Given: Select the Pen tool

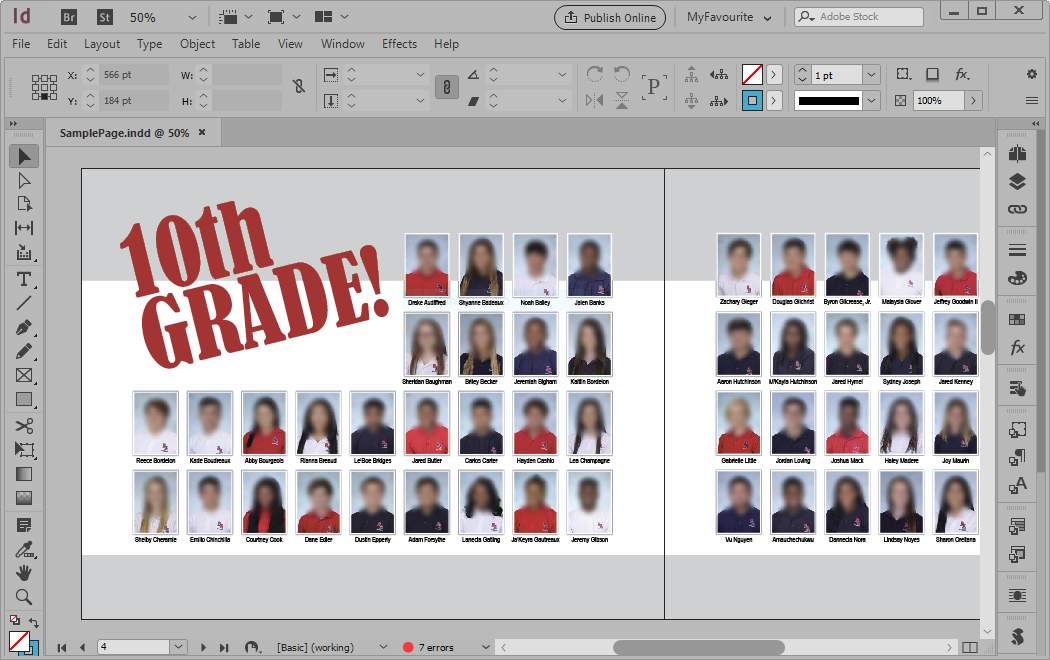Looking at the screenshot, I should click(x=24, y=327).
